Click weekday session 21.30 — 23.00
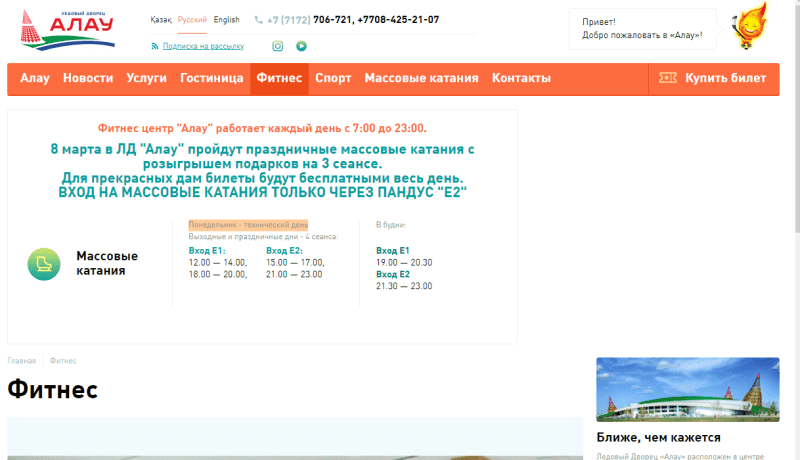800x460 pixels. [404, 286]
